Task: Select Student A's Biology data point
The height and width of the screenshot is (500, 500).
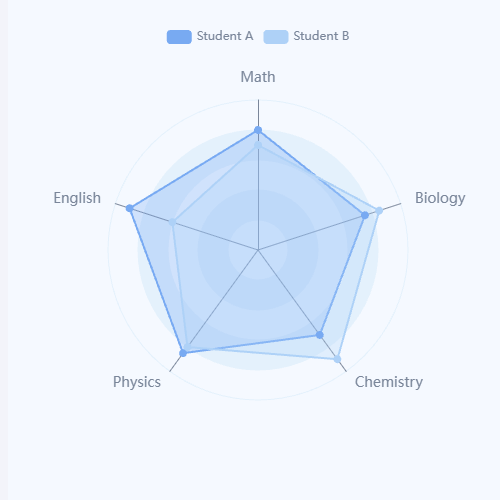Action: tap(365, 215)
